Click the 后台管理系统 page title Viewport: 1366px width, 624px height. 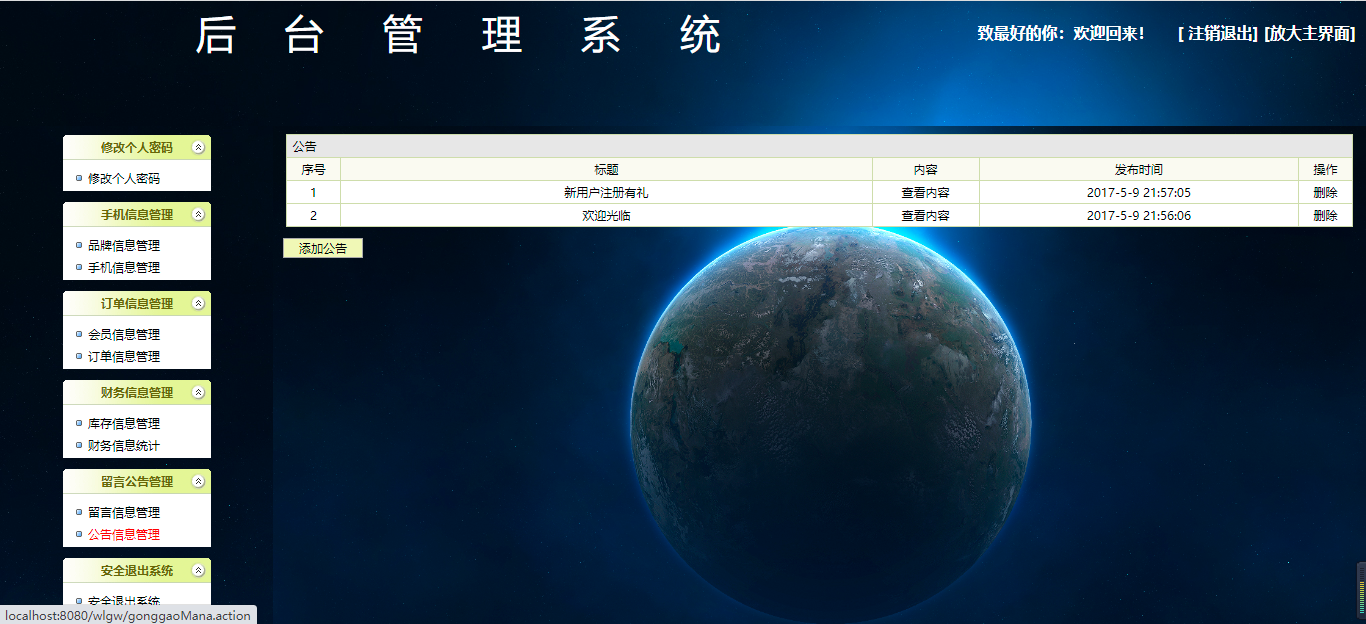pyautogui.click(x=458, y=36)
